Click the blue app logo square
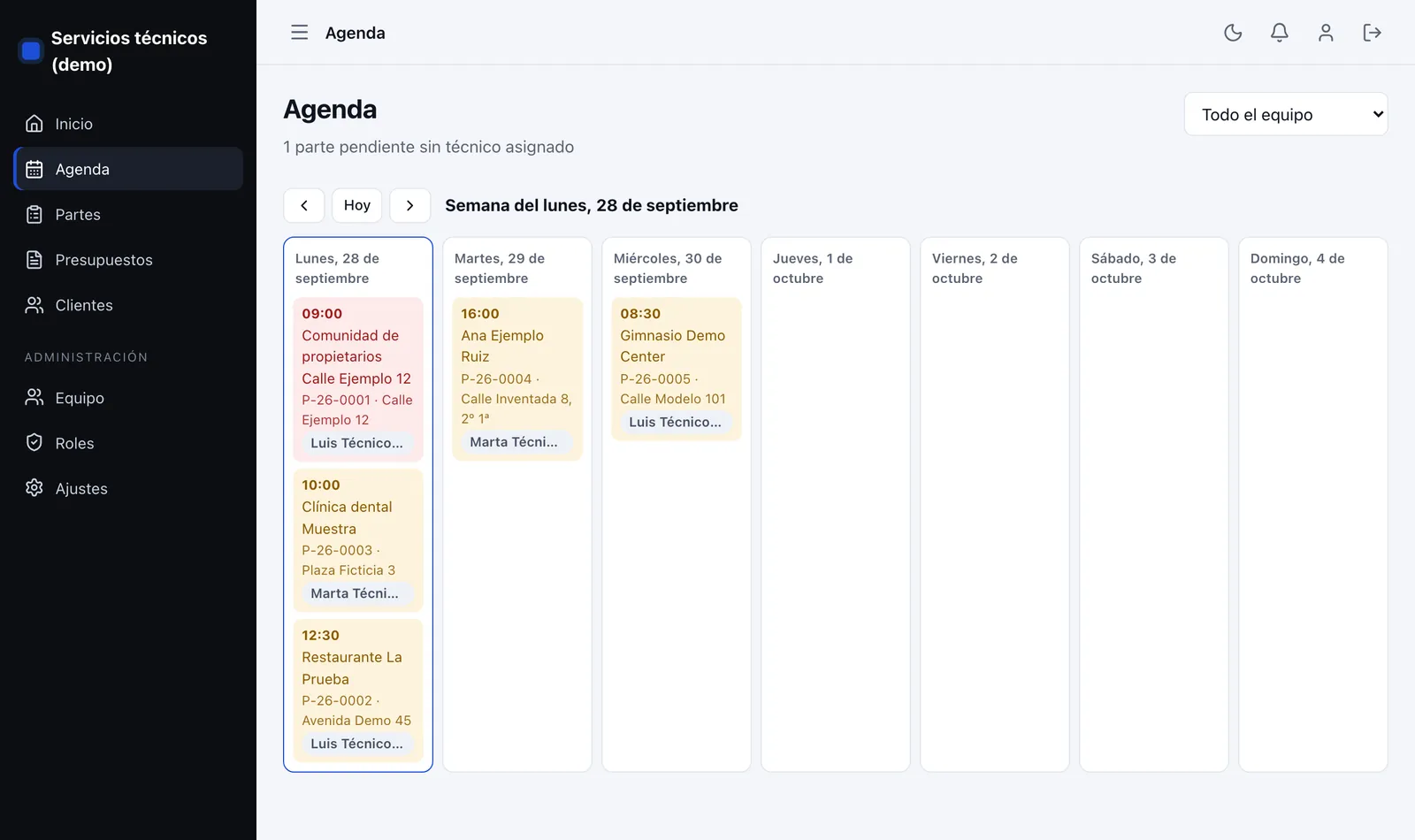The height and width of the screenshot is (840, 1415). 31,50
